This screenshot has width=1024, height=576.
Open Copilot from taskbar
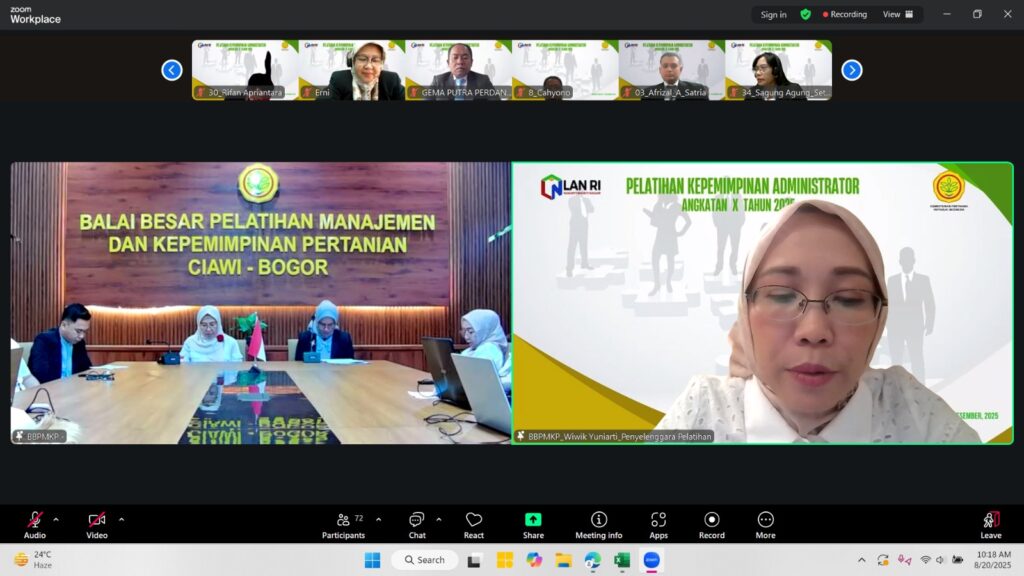click(x=534, y=560)
